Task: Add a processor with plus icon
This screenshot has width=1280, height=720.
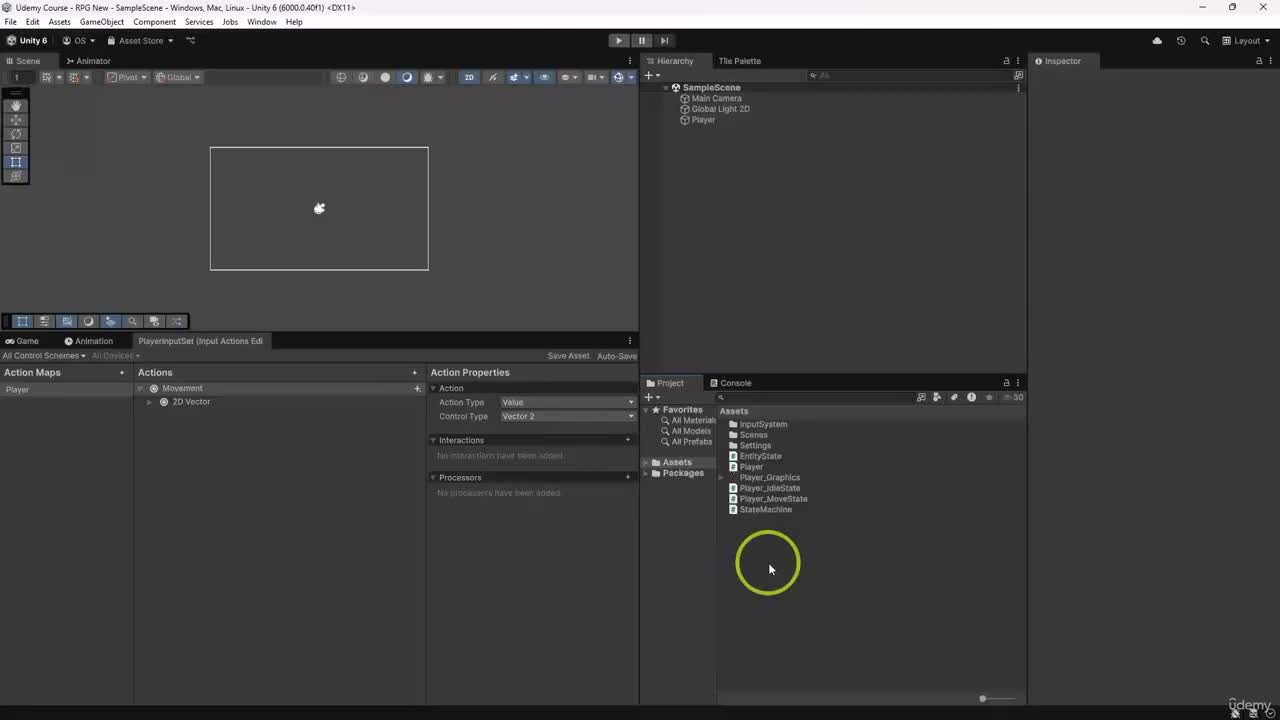Action: tap(628, 477)
